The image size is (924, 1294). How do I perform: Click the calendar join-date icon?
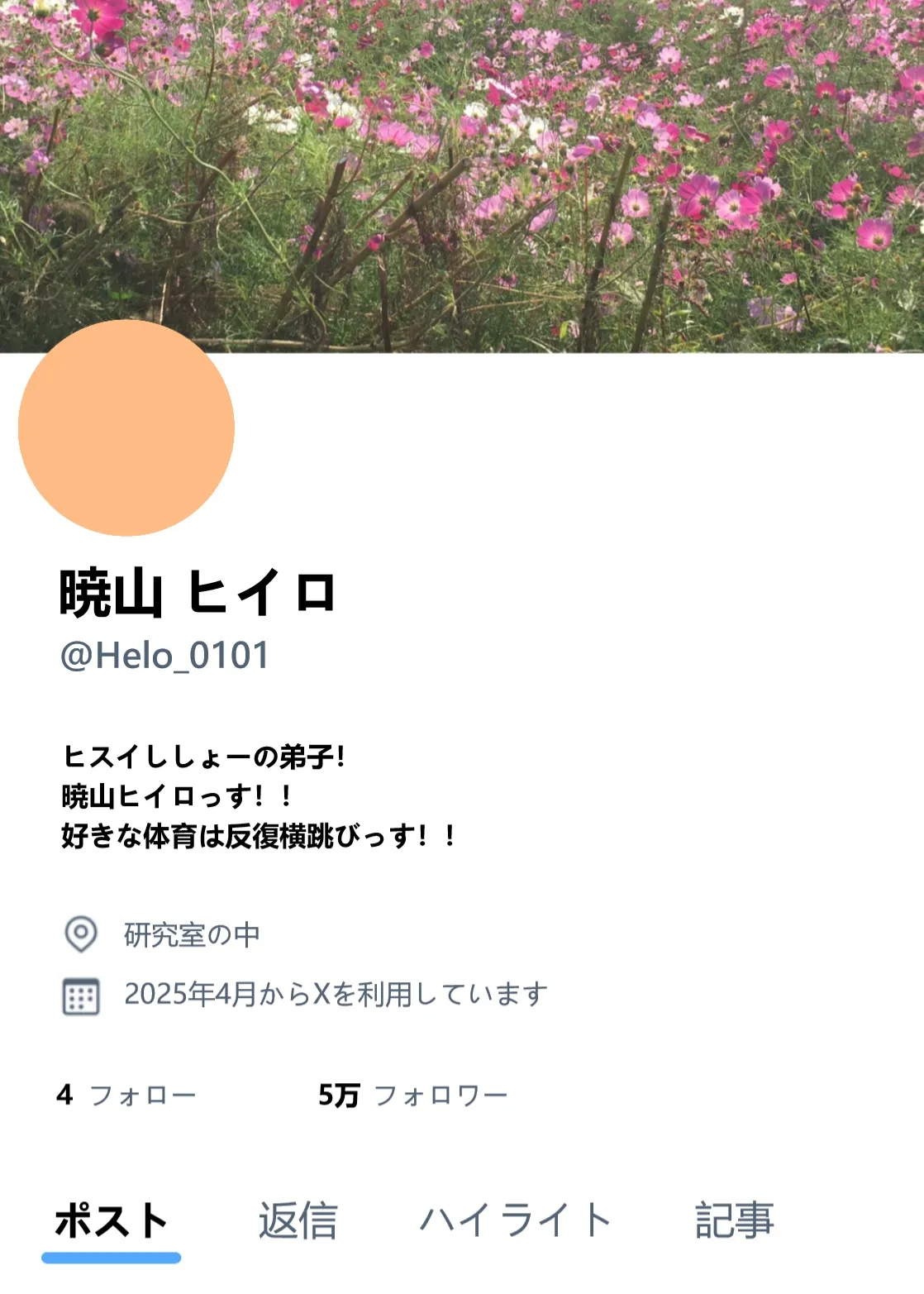pos(81,996)
